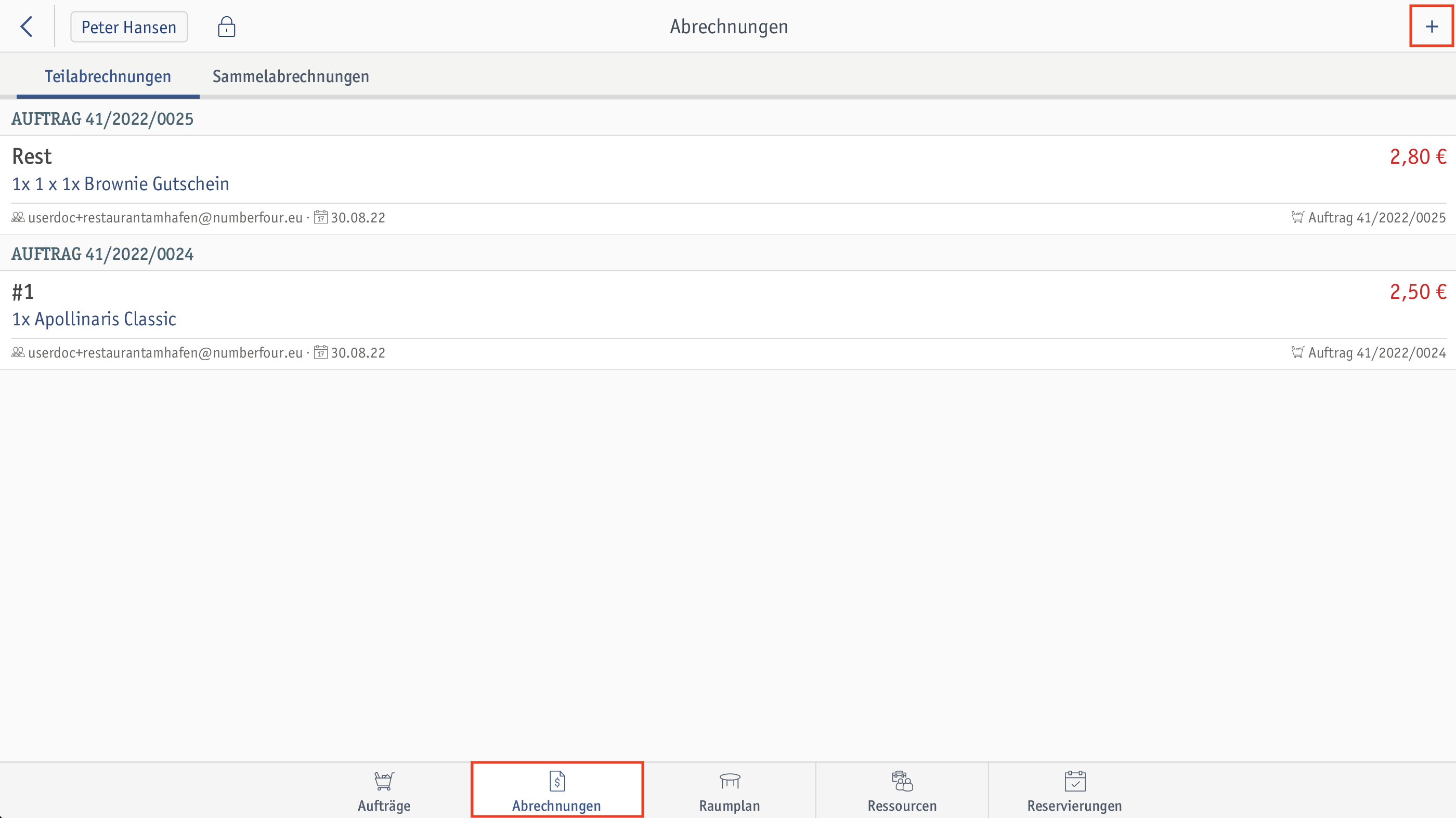Click the users icon in the Rest row

pos(18,217)
